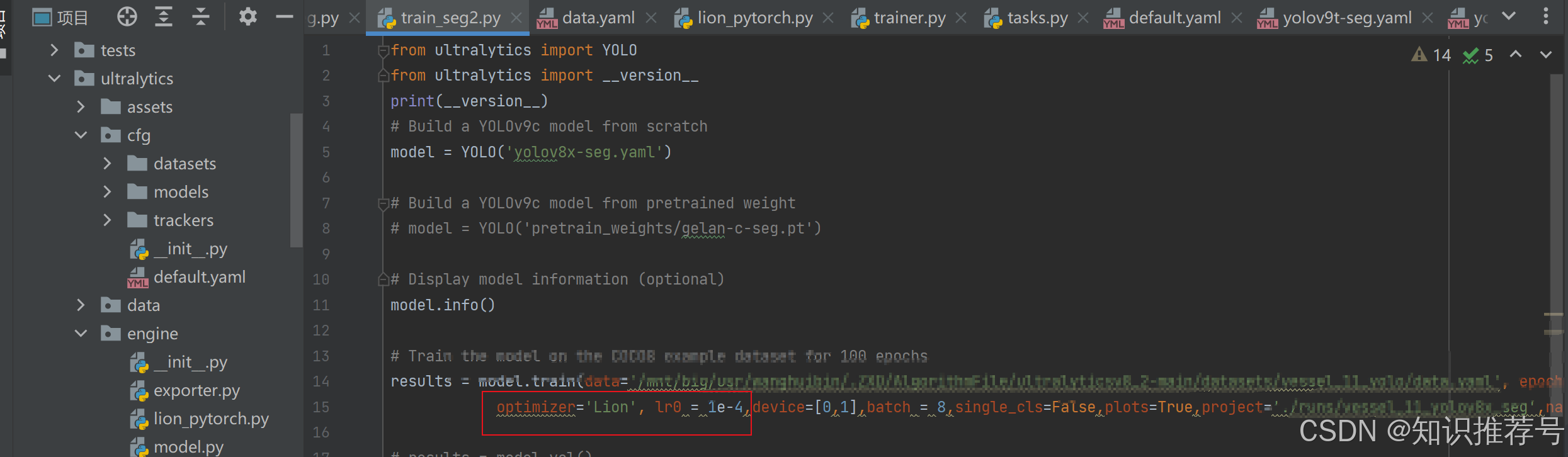The width and height of the screenshot is (1568, 457).
Task: Select the tests folder in tree
Action: tap(105, 50)
